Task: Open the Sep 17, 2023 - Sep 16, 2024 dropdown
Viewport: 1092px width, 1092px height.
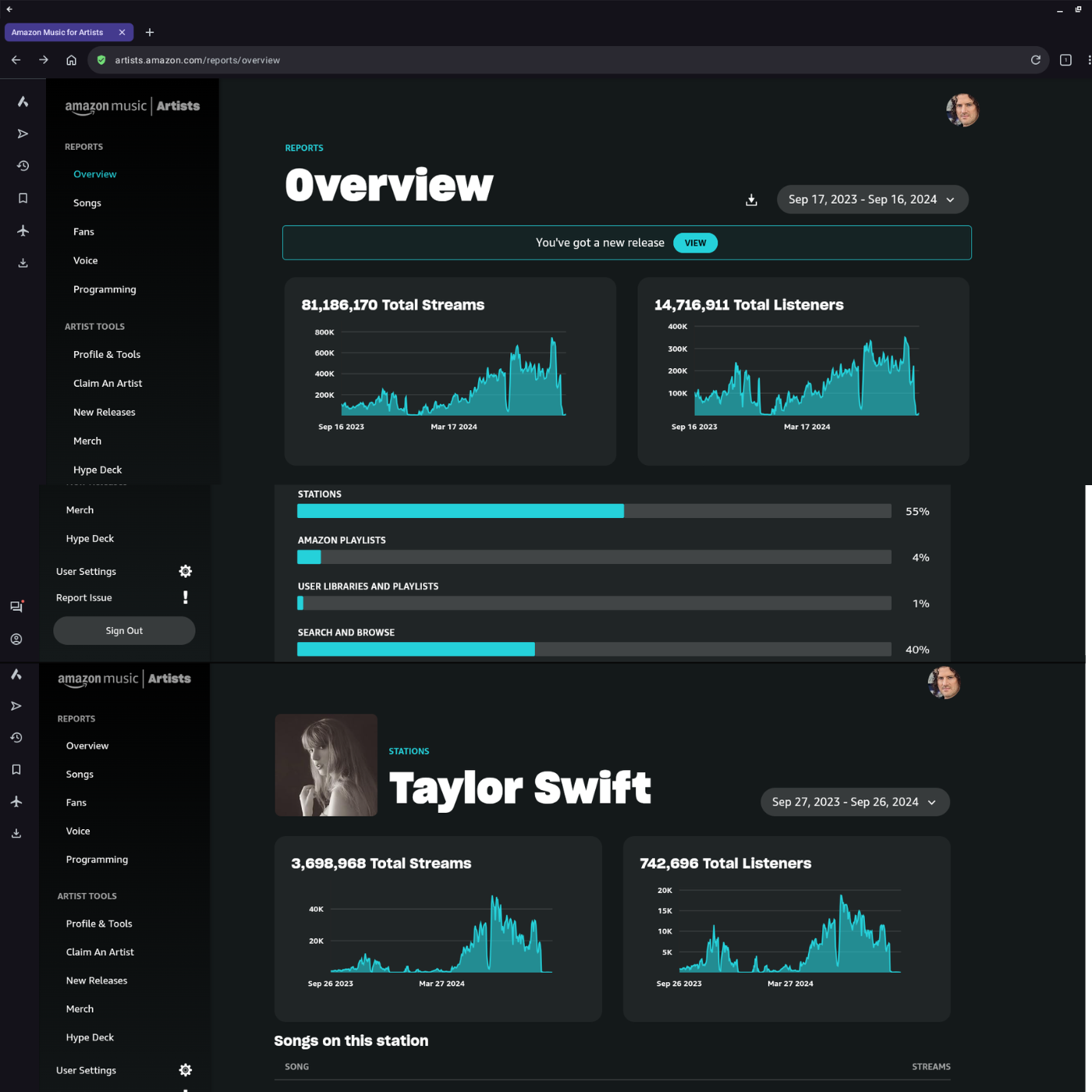Action: pyautogui.click(x=871, y=199)
